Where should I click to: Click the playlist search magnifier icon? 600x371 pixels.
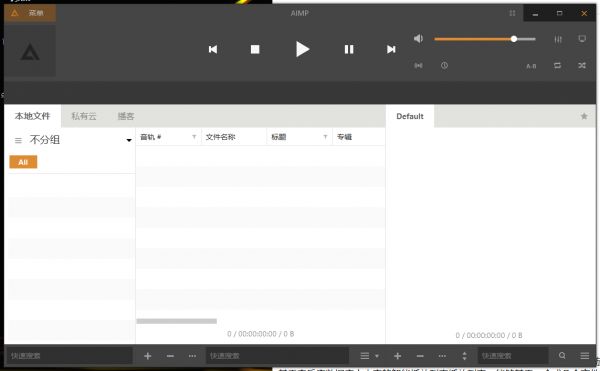562,356
